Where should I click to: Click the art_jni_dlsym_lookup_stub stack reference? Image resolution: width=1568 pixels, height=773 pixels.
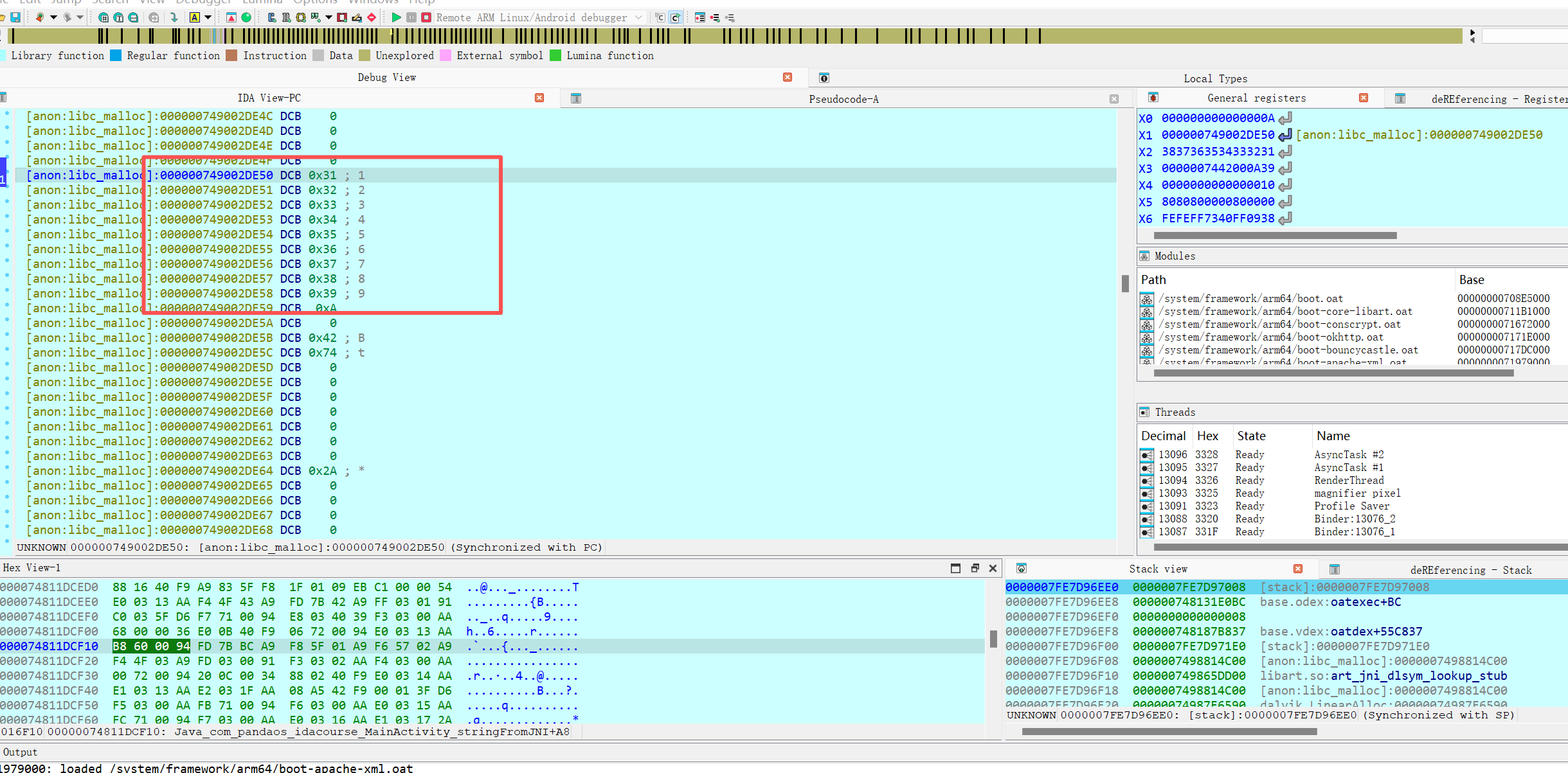[x=1418, y=676]
